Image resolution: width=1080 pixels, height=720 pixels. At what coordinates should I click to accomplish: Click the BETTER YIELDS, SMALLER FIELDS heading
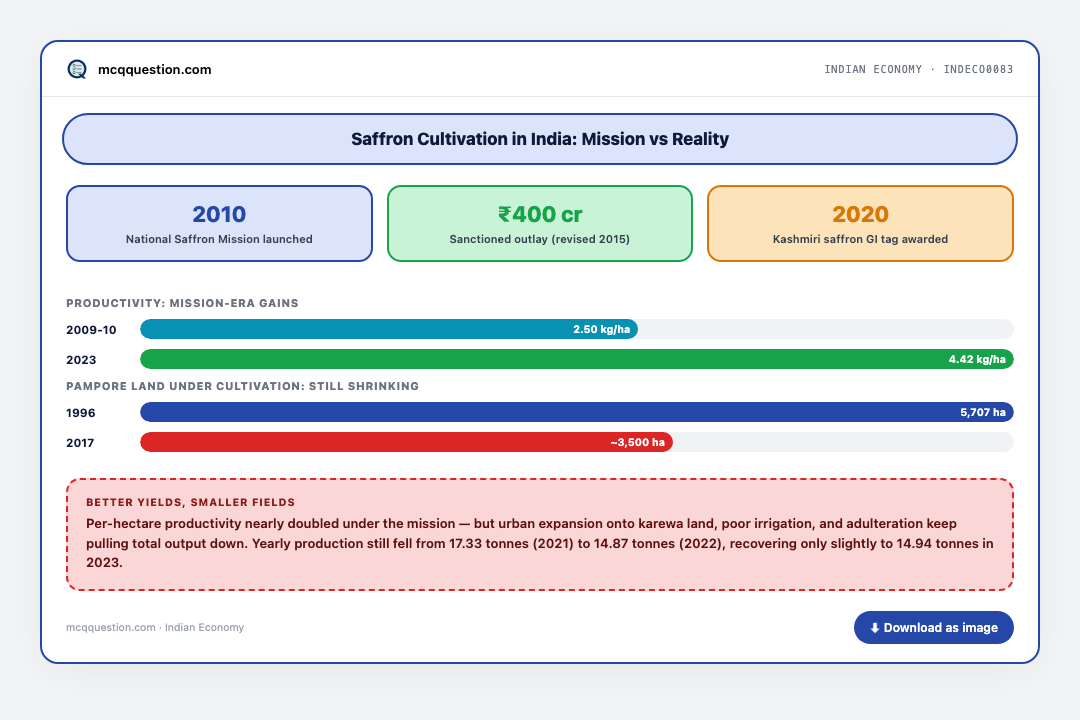(x=191, y=502)
